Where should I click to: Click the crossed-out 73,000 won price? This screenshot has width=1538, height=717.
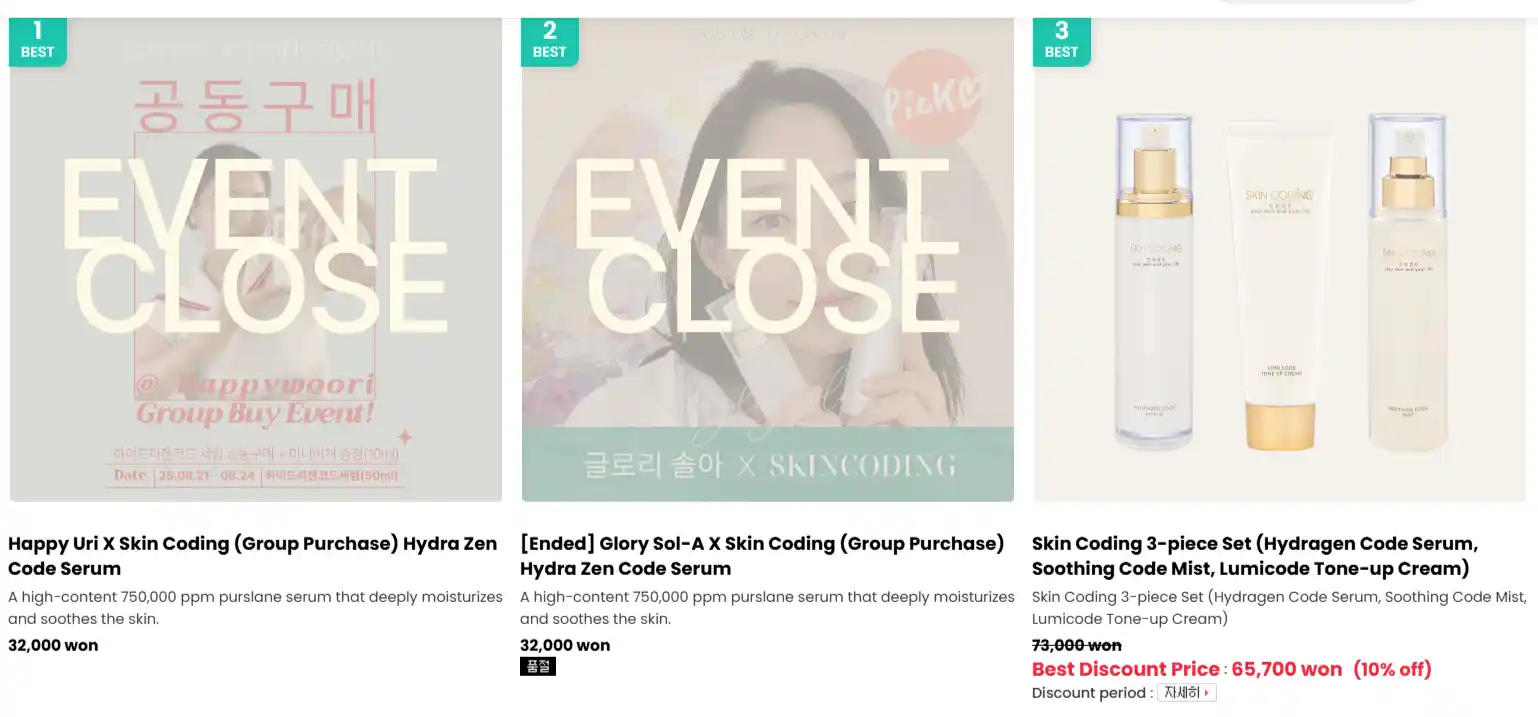click(1076, 645)
